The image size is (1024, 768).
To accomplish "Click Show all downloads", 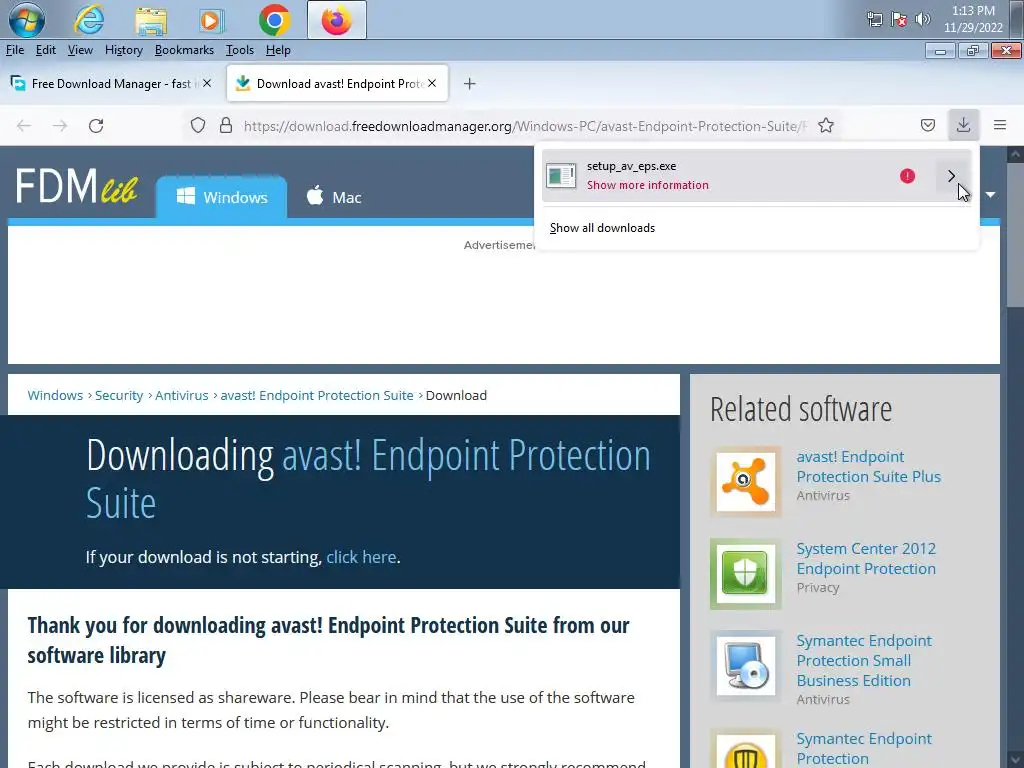I will [x=602, y=228].
